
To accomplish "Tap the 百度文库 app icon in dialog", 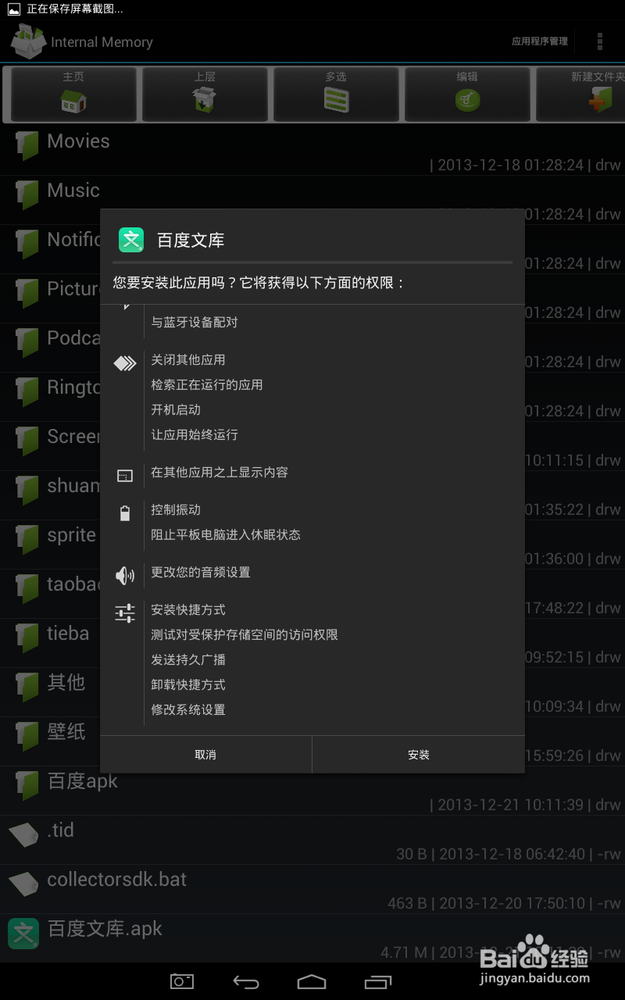I will click(x=131, y=240).
